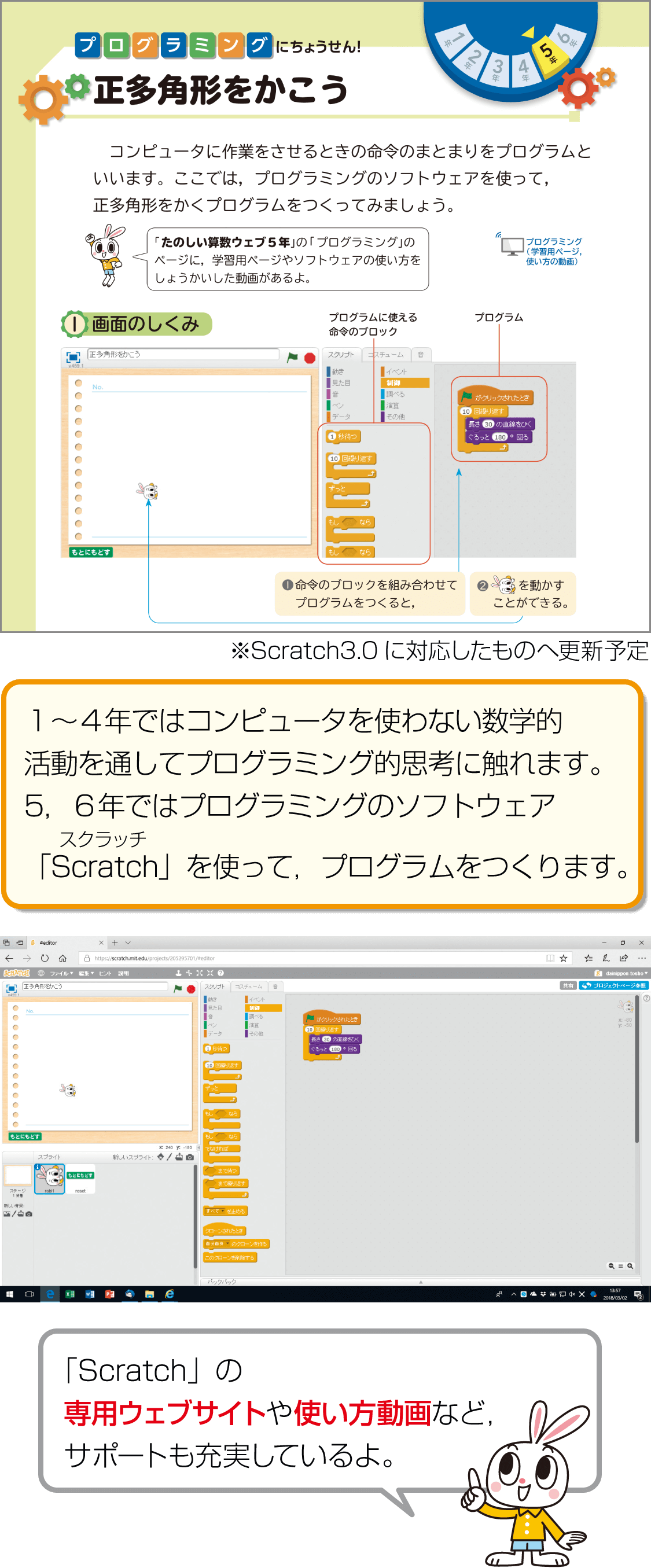
Task: Toggle Edge reading view book icon
Action: tap(550, 958)
